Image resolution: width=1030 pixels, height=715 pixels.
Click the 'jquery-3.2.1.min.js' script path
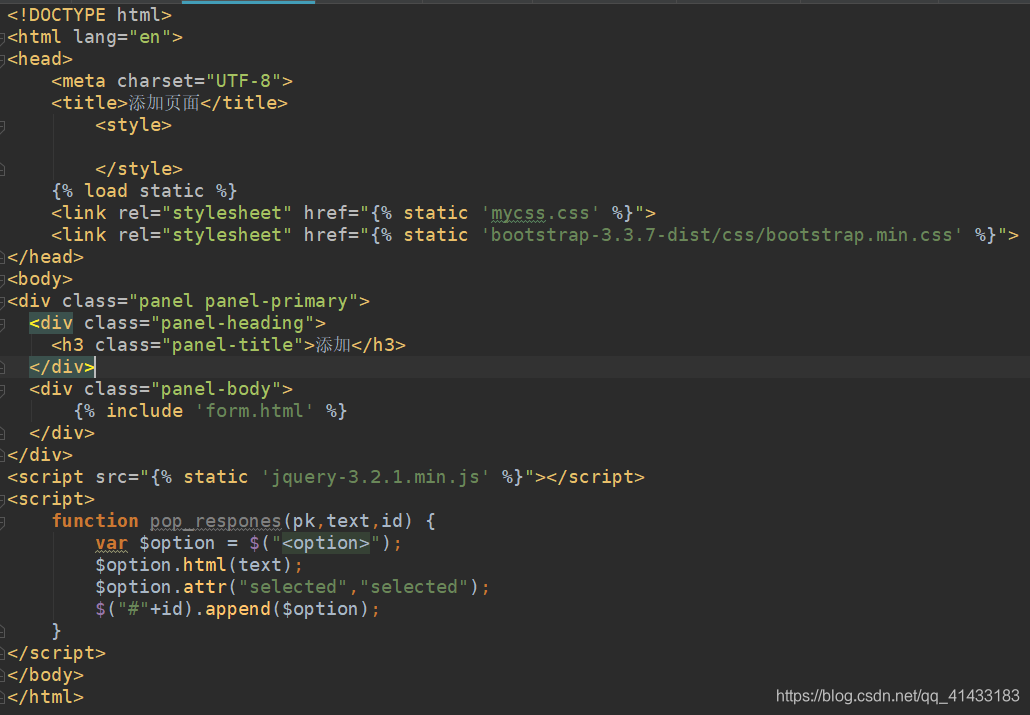pyautogui.click(x=376, y=477)
